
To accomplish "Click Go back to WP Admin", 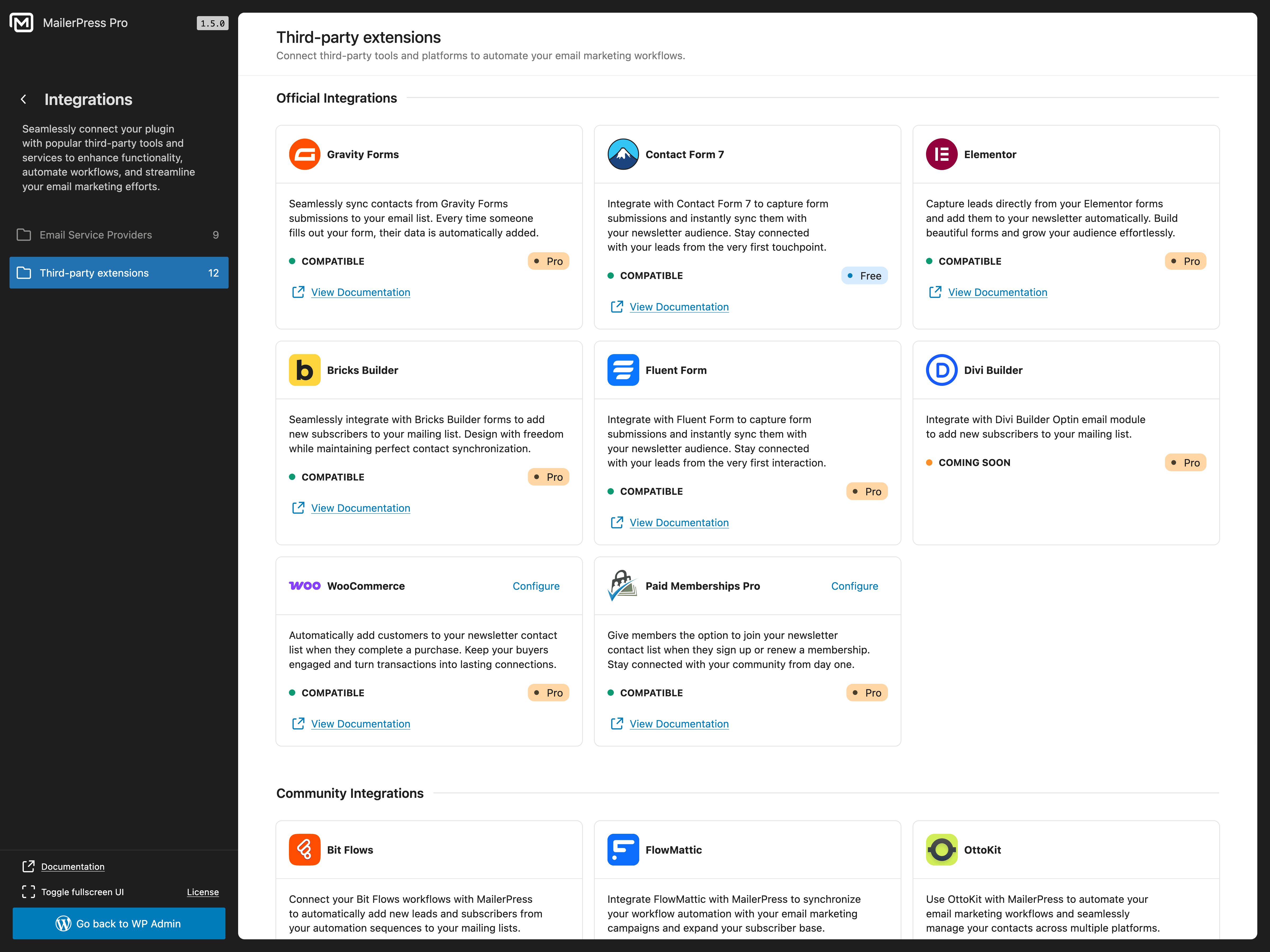I will coord(119,924).
